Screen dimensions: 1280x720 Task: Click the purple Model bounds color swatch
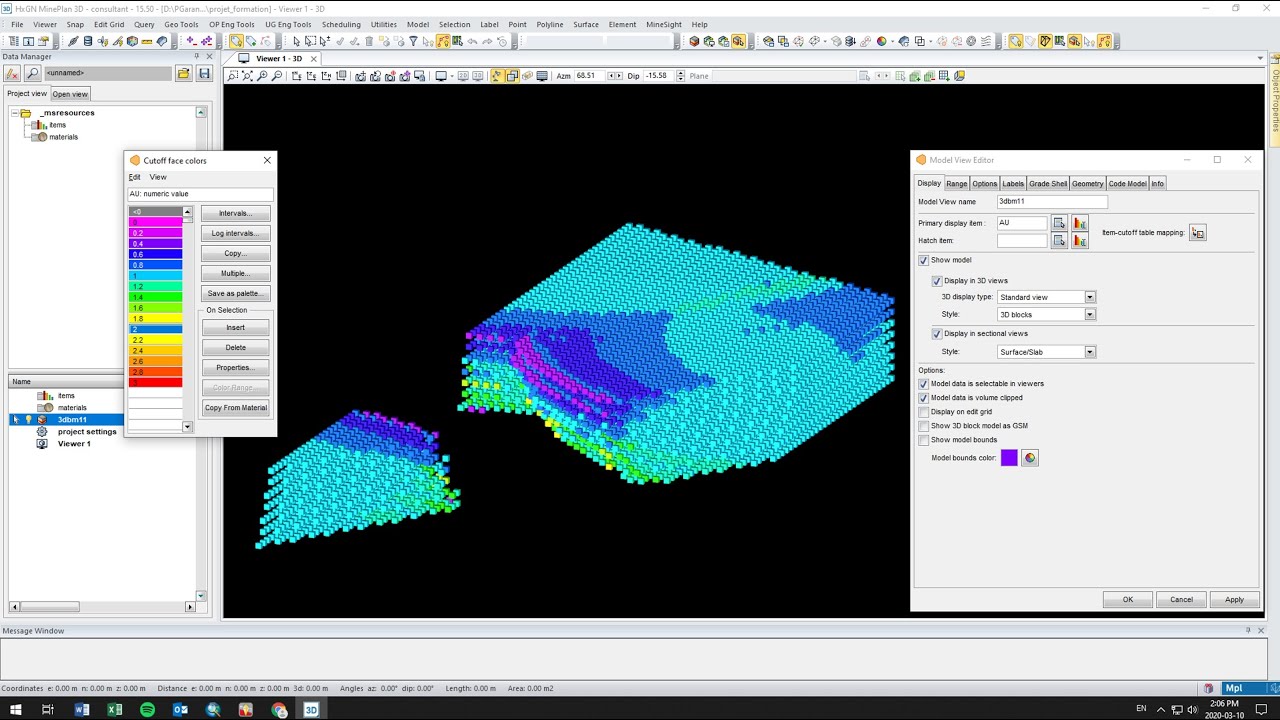1009,458
